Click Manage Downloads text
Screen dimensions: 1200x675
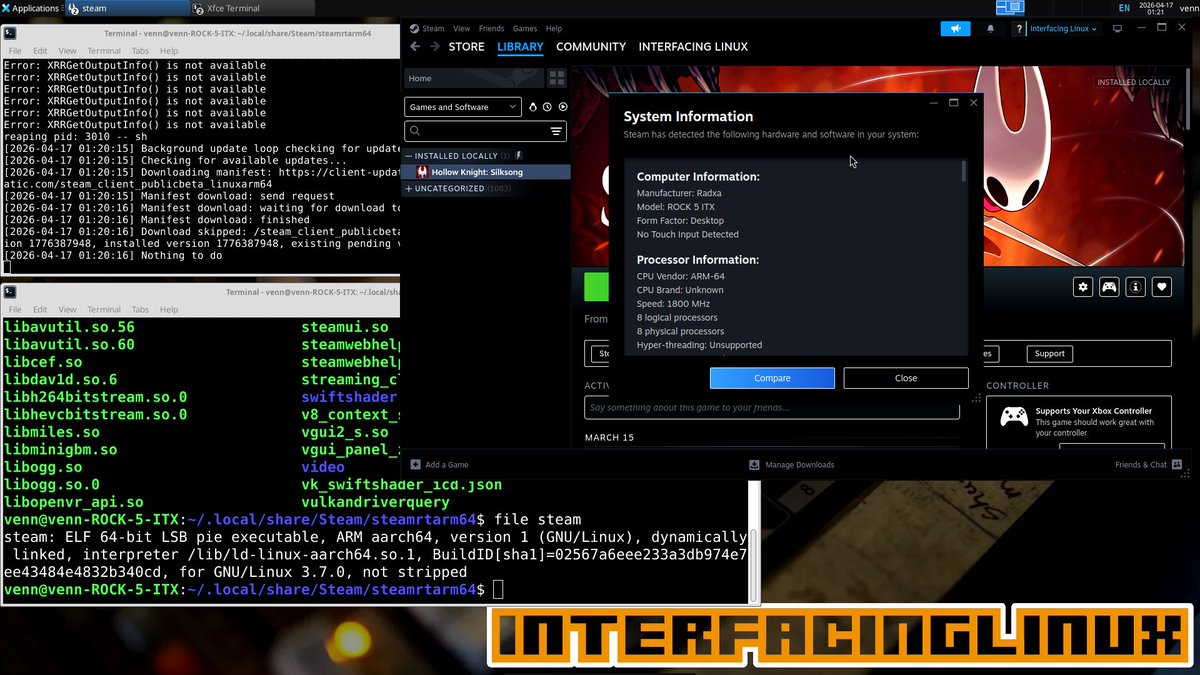(x=799, y=464)
